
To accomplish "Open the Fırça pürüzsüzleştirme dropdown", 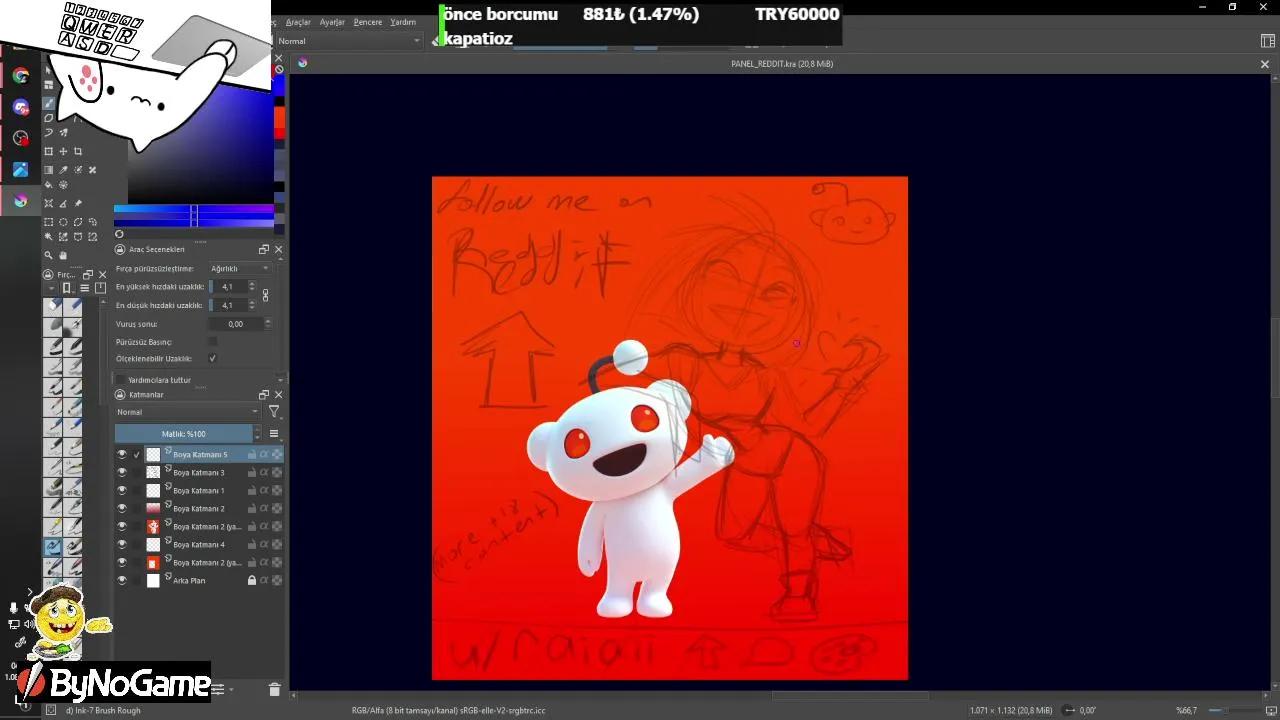I will pos(240,269).
